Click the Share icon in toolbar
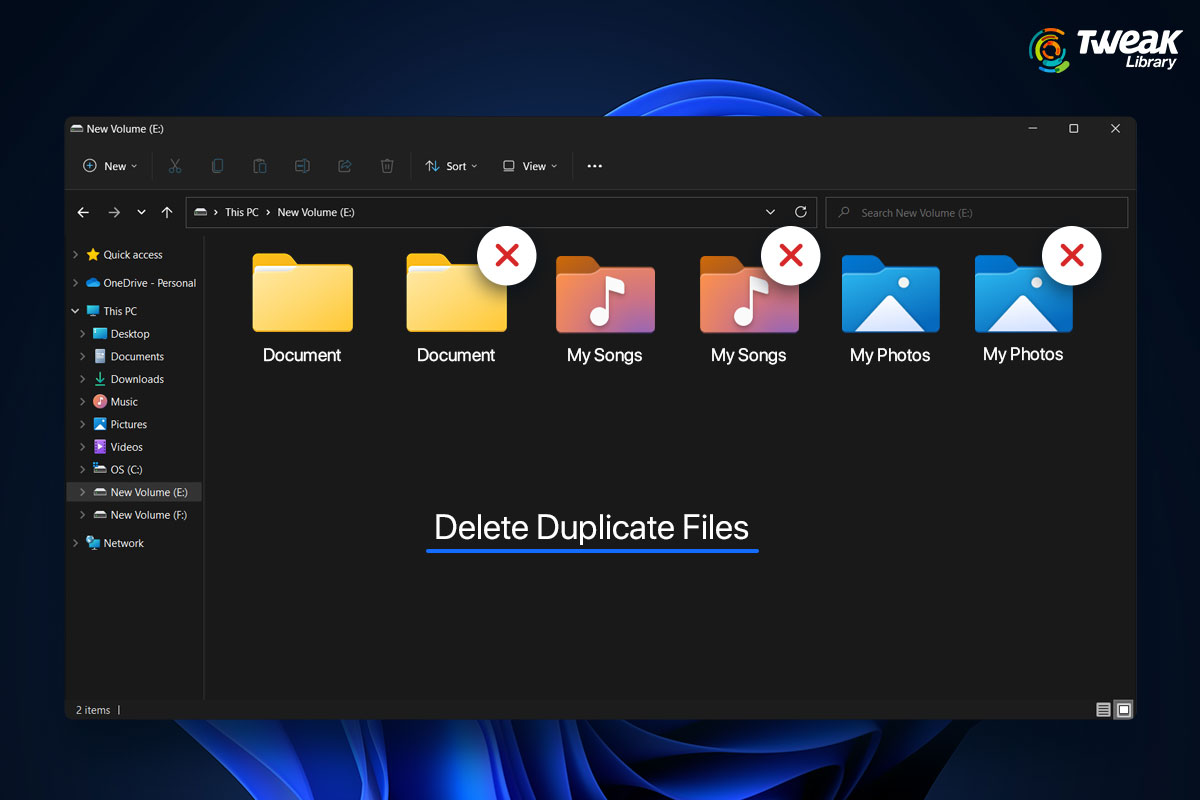This screenshot has height=800, width=1200. [x=345, y=166]
